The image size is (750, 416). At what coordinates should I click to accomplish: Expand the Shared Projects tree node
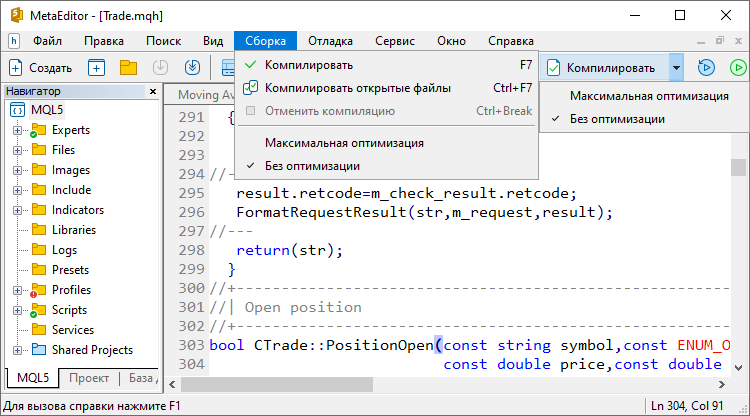17,350
